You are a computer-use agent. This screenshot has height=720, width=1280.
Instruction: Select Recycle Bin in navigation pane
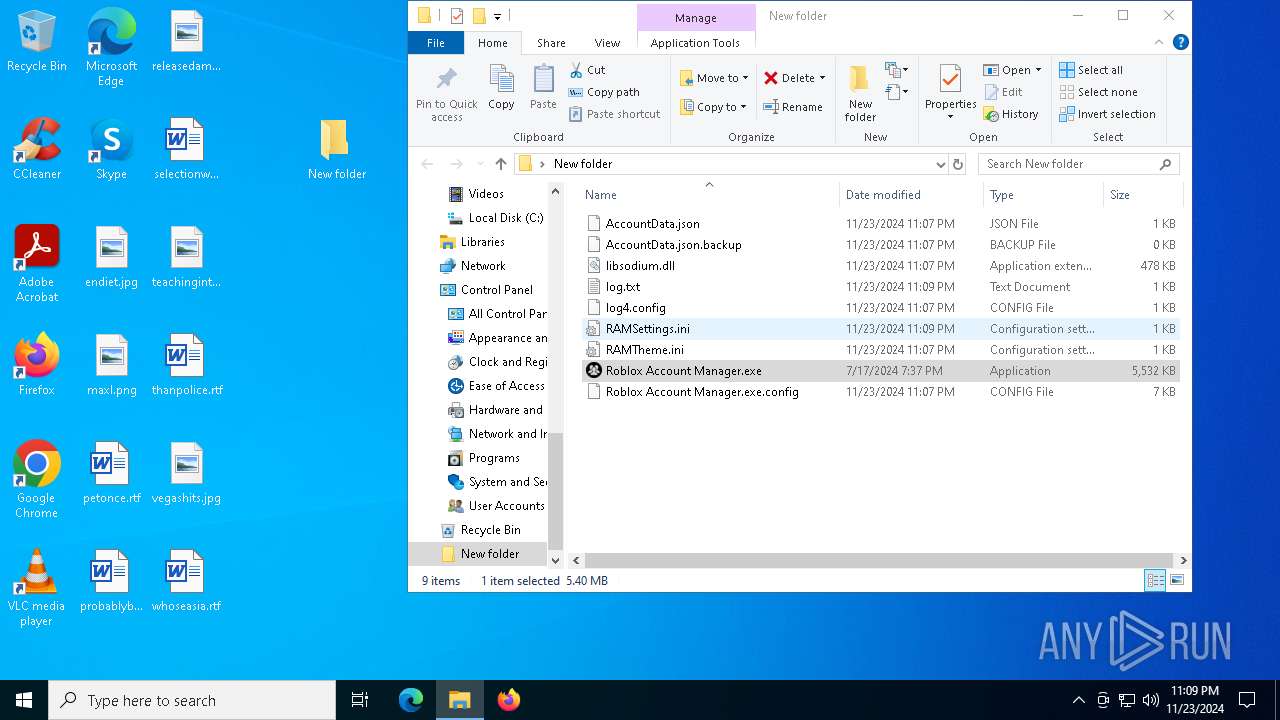tap(480, 530)
